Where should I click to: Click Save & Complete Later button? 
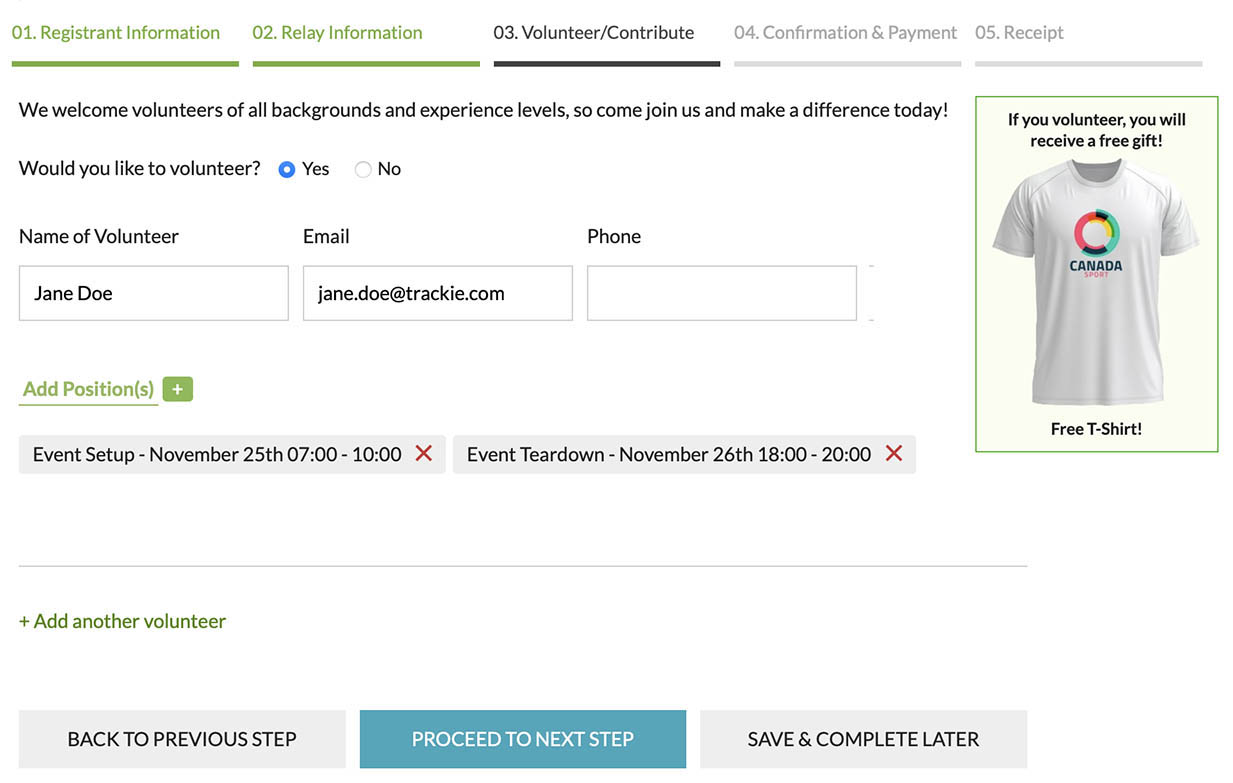[863, 739]
